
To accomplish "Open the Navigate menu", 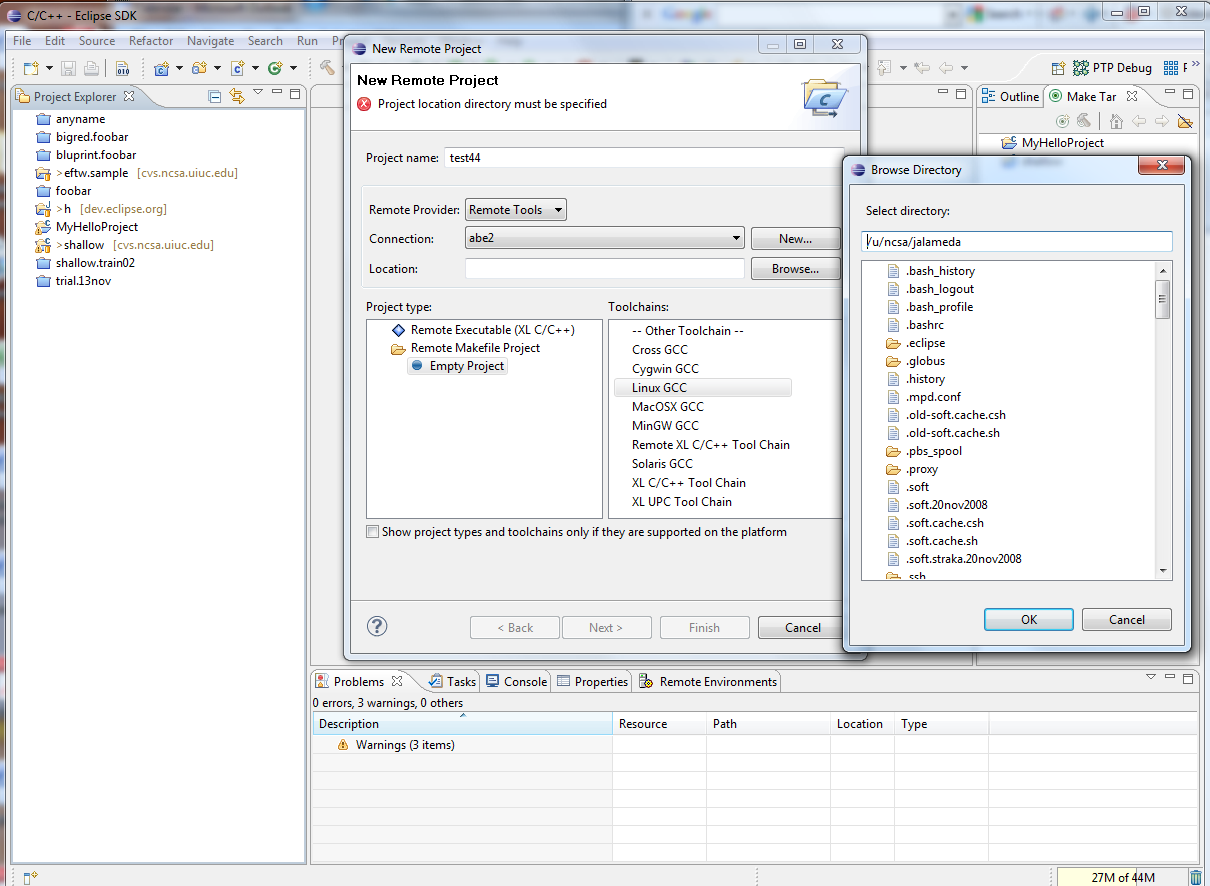I will coord(210,41).
